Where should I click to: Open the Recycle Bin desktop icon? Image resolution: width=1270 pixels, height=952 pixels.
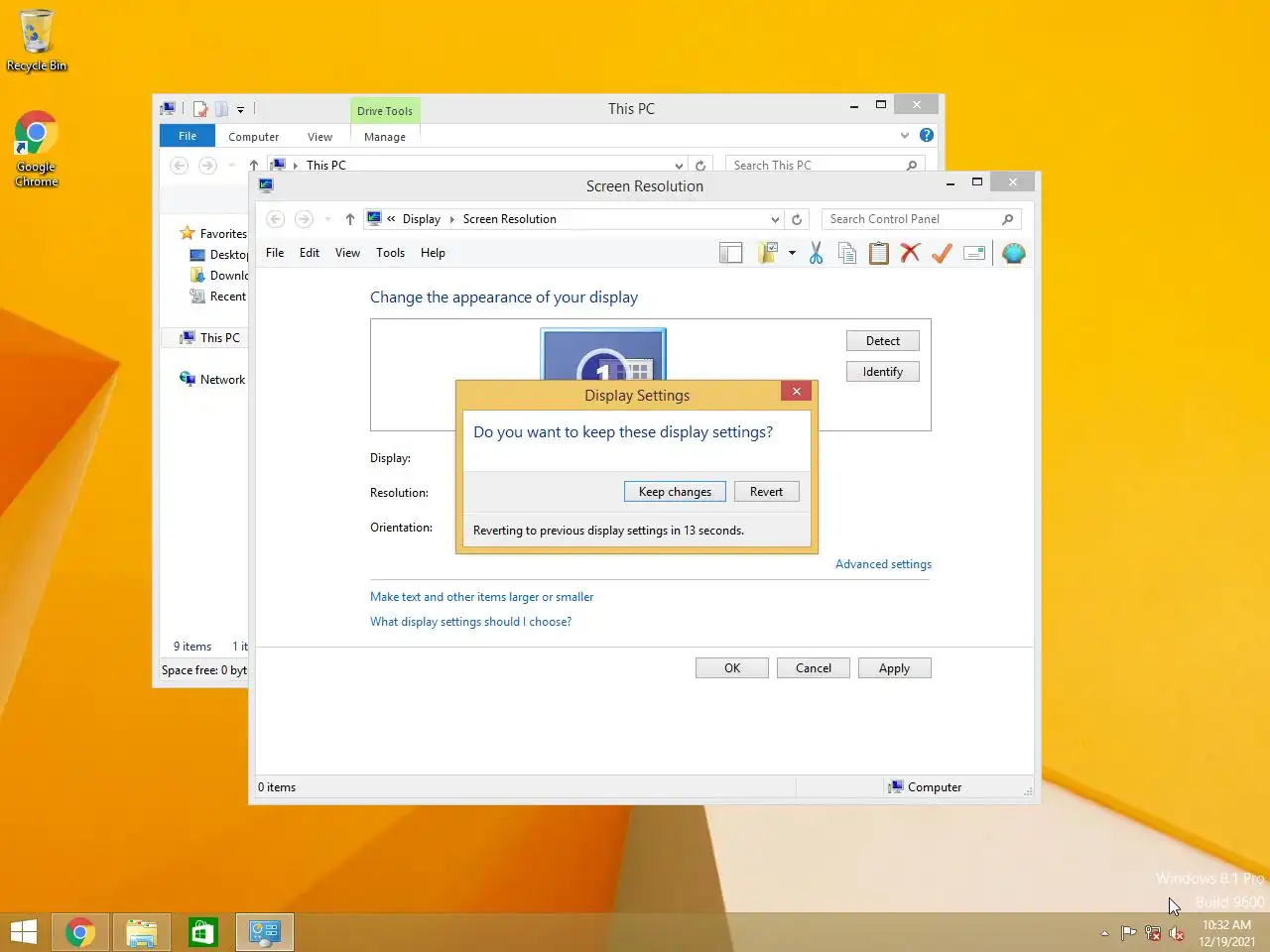pos(37,41)
